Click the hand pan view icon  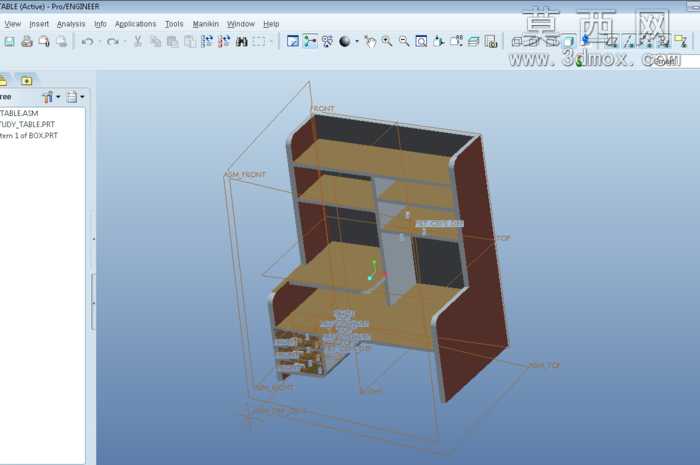pos(370,42)
